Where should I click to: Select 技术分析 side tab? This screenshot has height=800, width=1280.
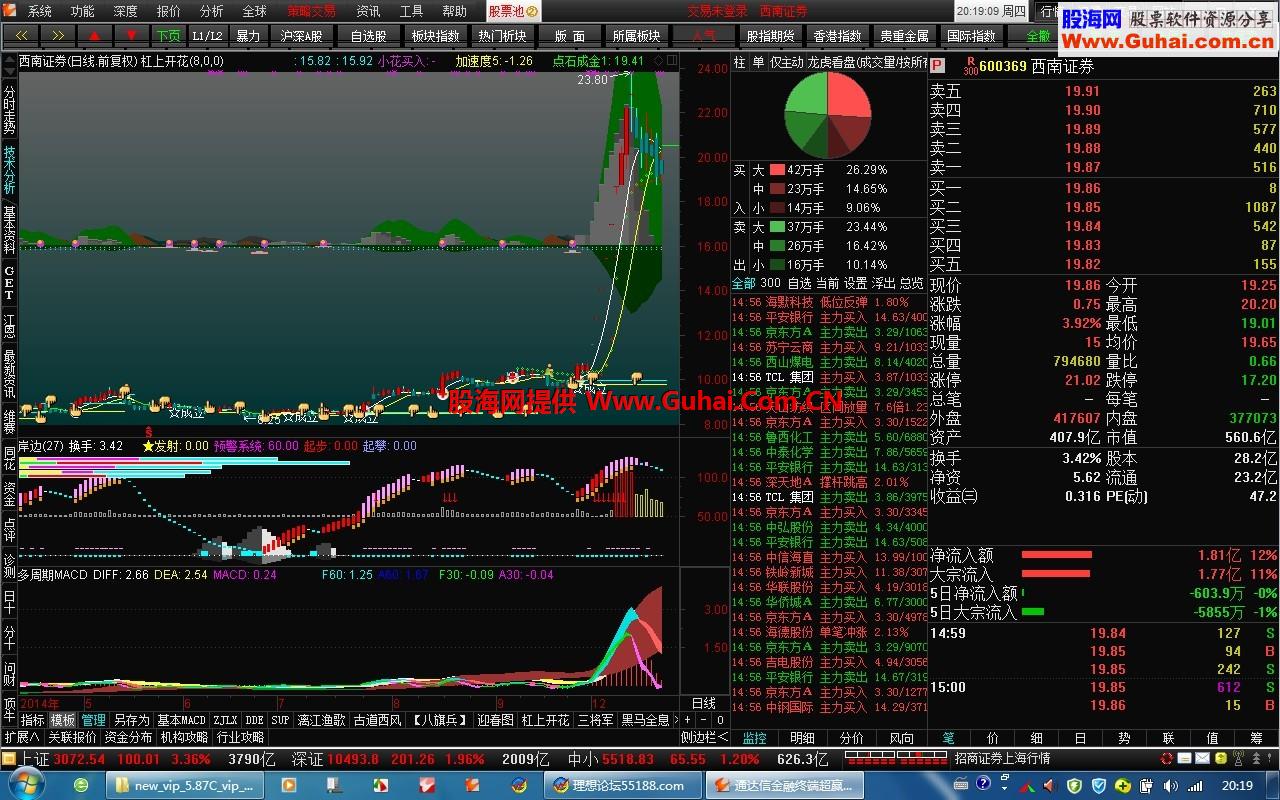[9, 171]
